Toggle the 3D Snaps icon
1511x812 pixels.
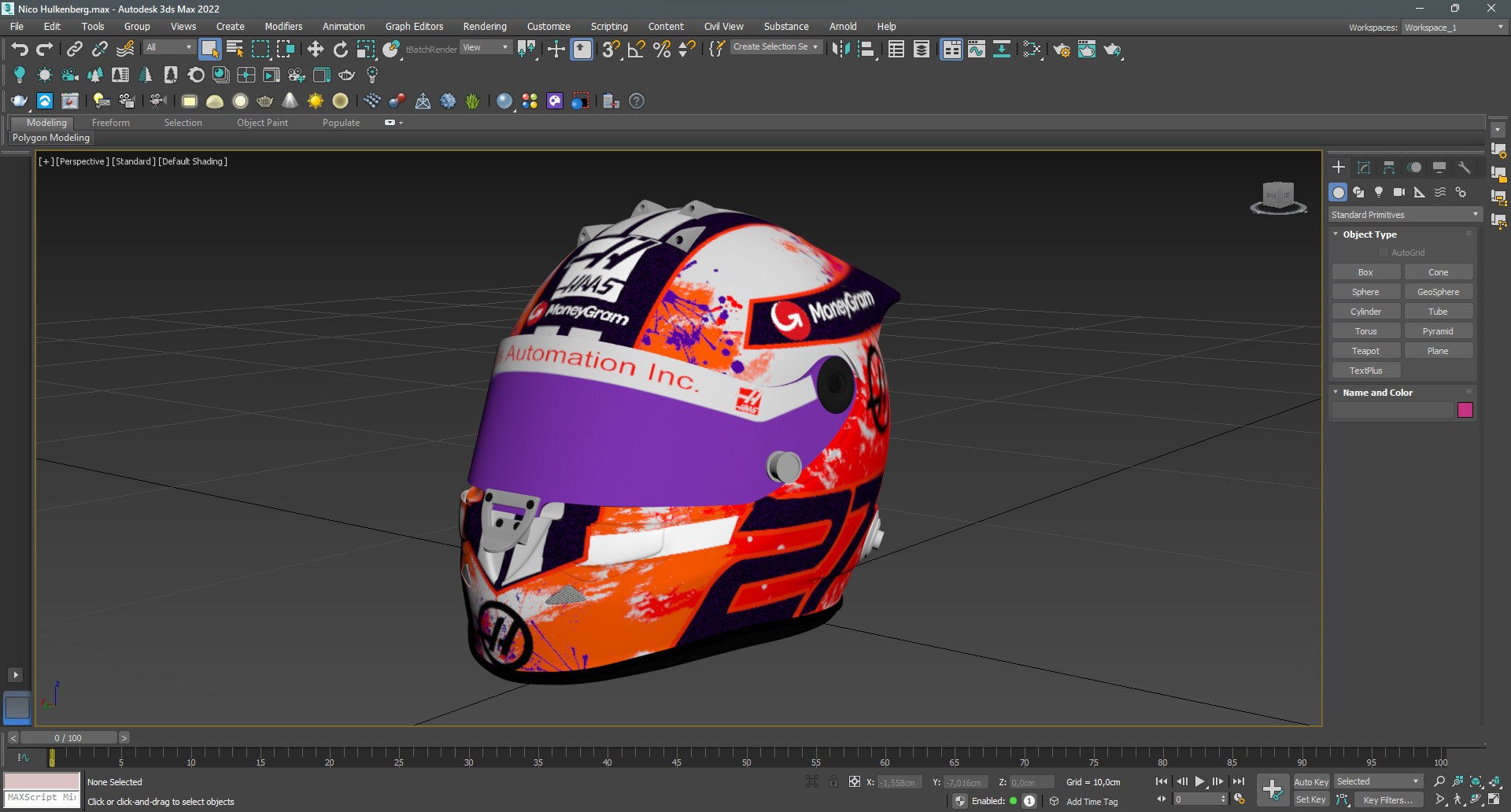[x=611, y=50]
